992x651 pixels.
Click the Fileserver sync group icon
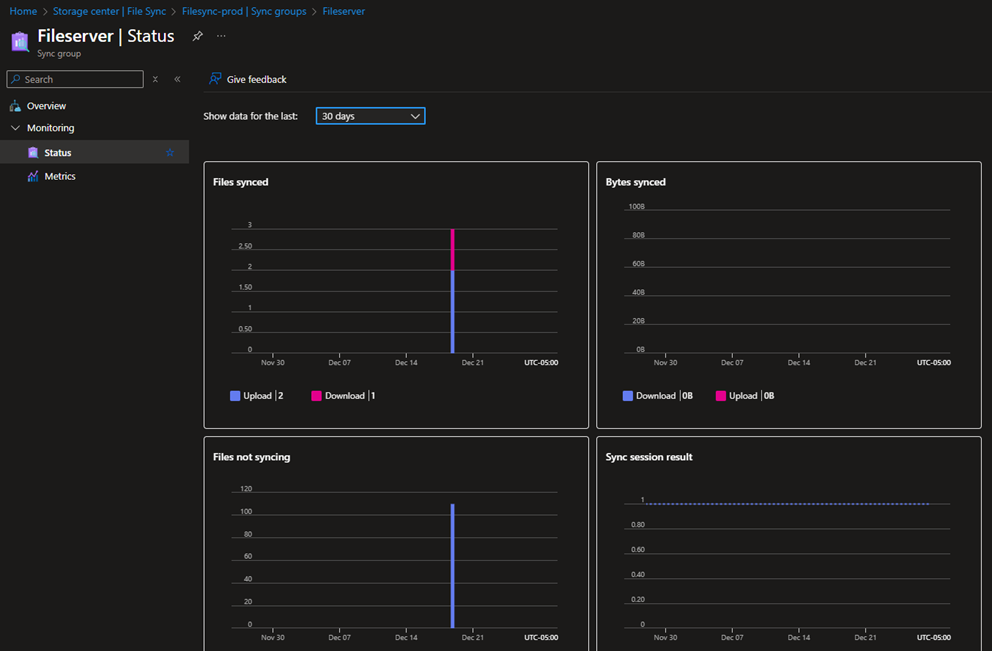[19, 41]
